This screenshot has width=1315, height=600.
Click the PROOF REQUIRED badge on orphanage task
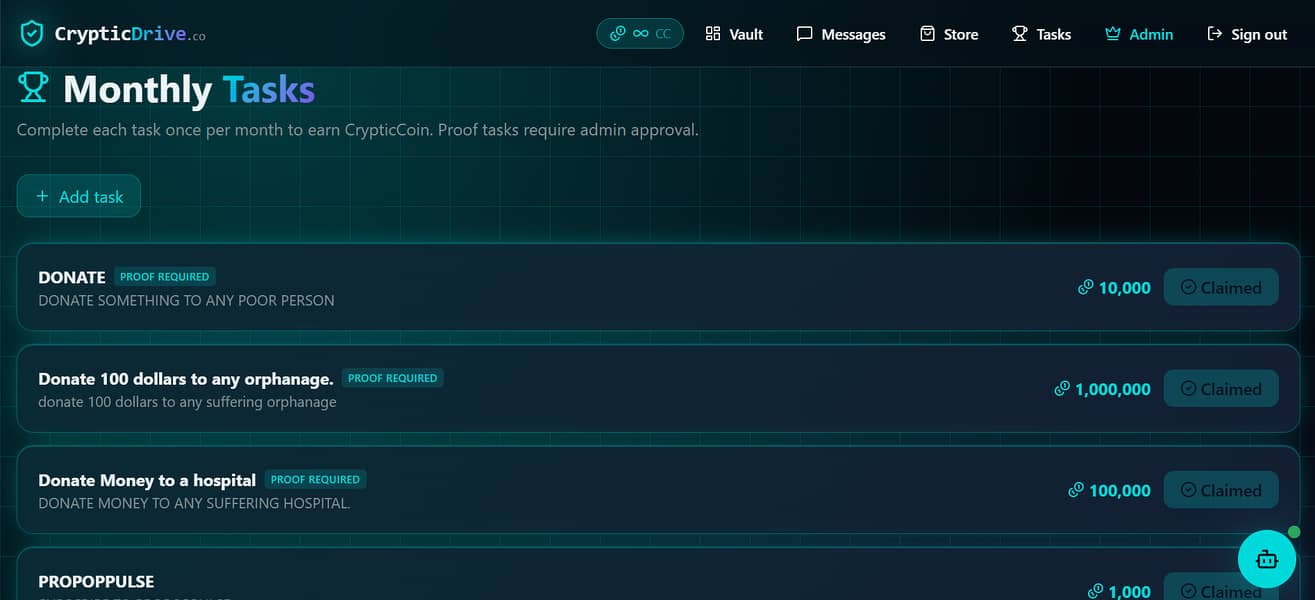(x=392, y=378)
